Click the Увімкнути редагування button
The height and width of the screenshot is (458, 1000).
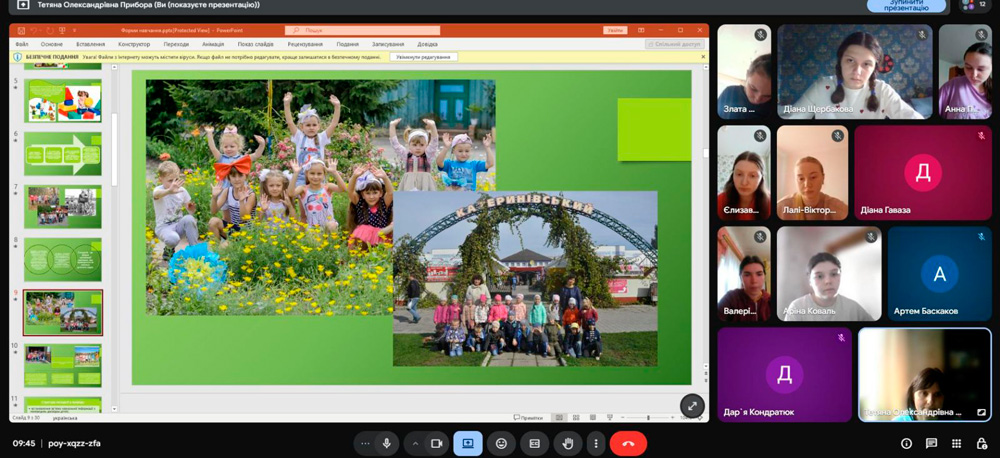423,57
